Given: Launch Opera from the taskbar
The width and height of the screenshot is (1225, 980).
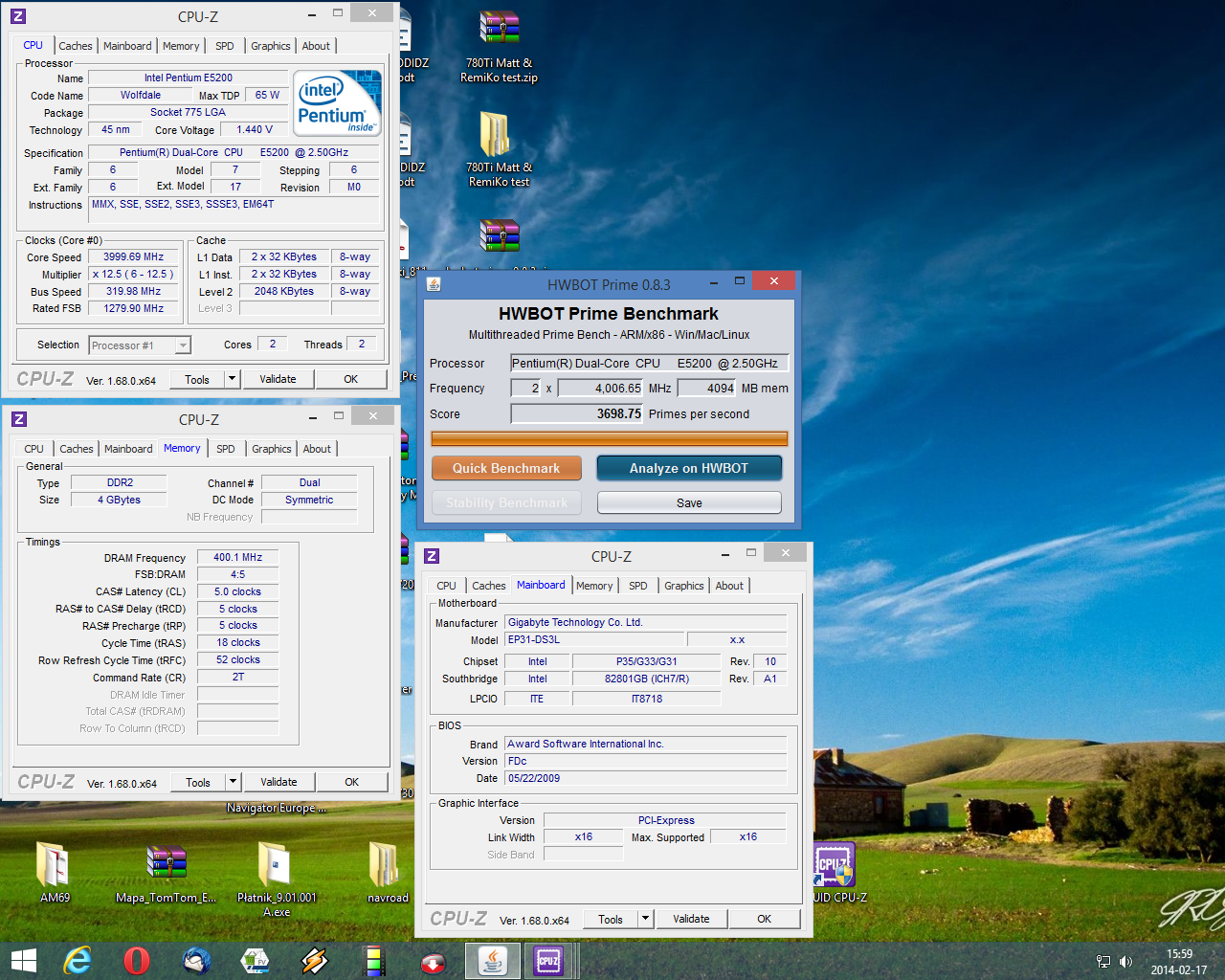Looking at the screenshot, I should 137,961.
